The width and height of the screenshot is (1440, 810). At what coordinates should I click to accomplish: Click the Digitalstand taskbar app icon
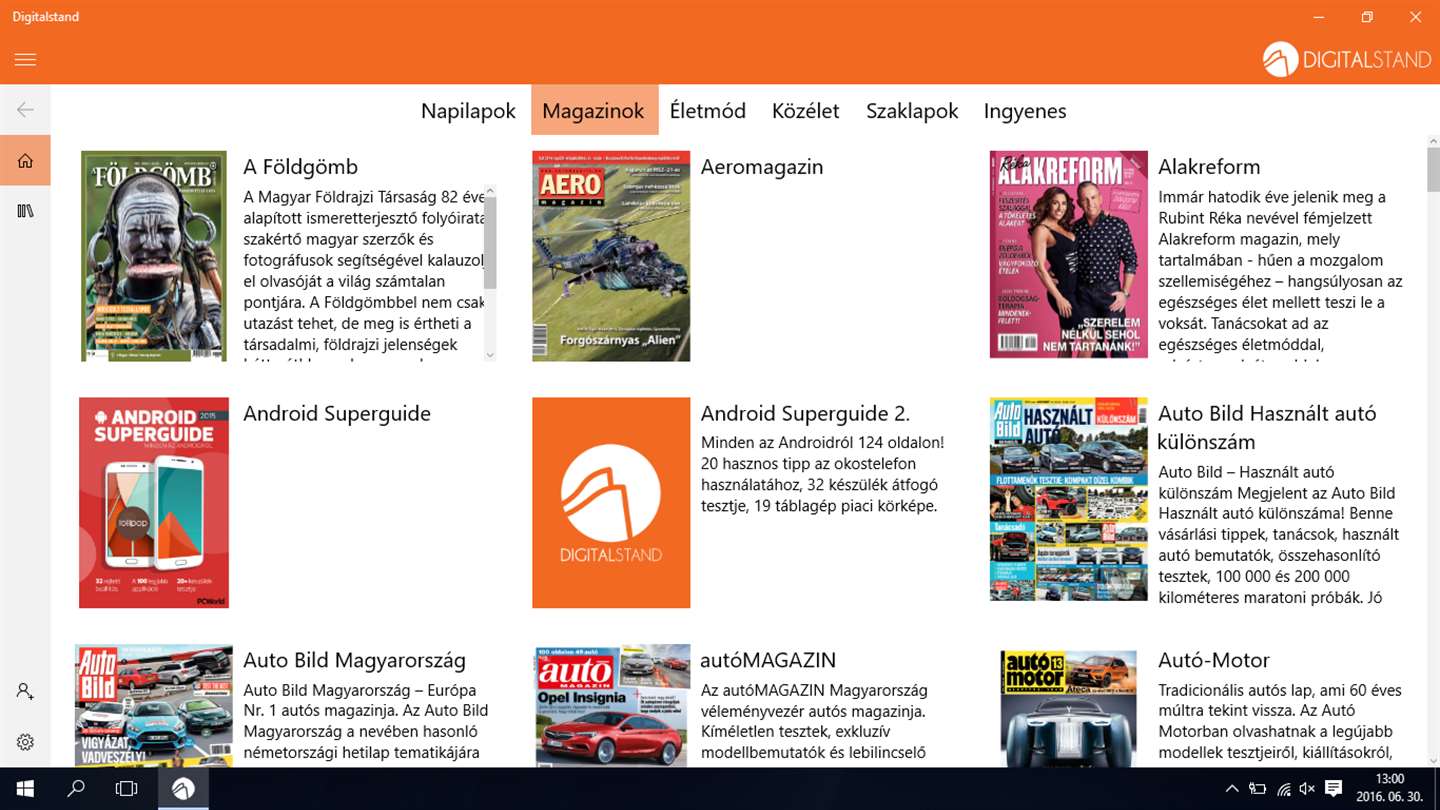click(x=183, y=789)
